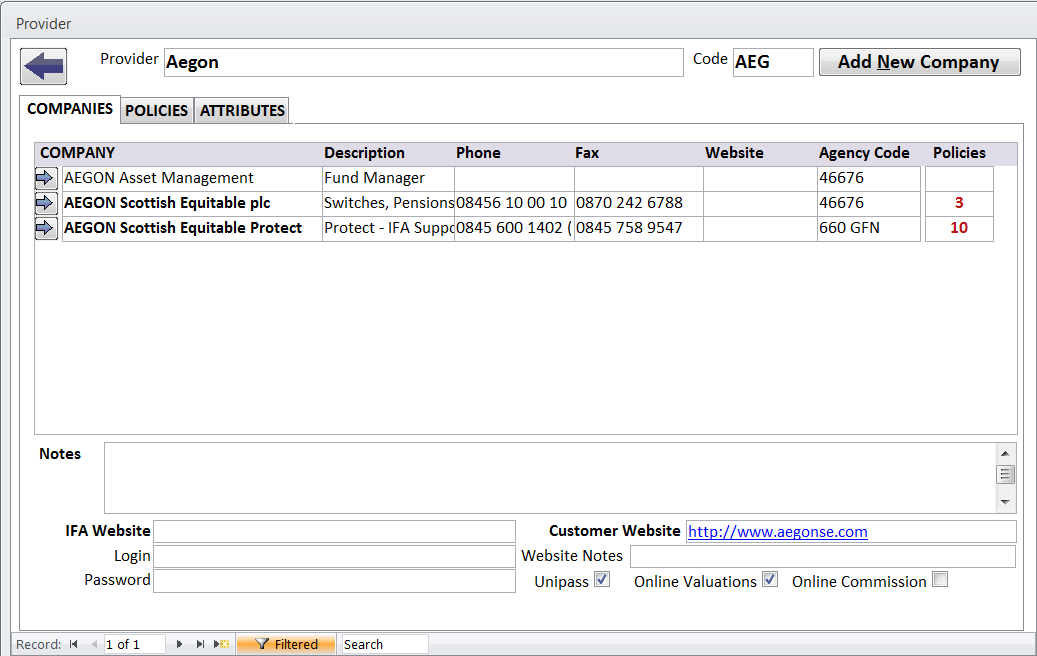Go to first record in navigation bar

[x=73, y=644]
